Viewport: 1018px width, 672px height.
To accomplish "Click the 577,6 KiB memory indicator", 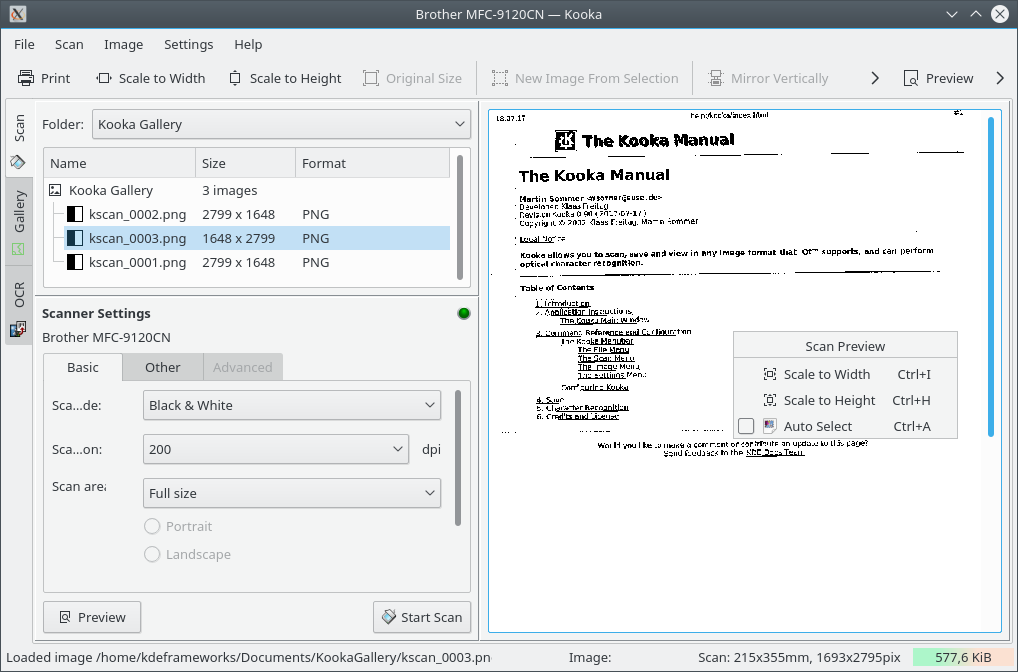I will (x=963, y=657).
